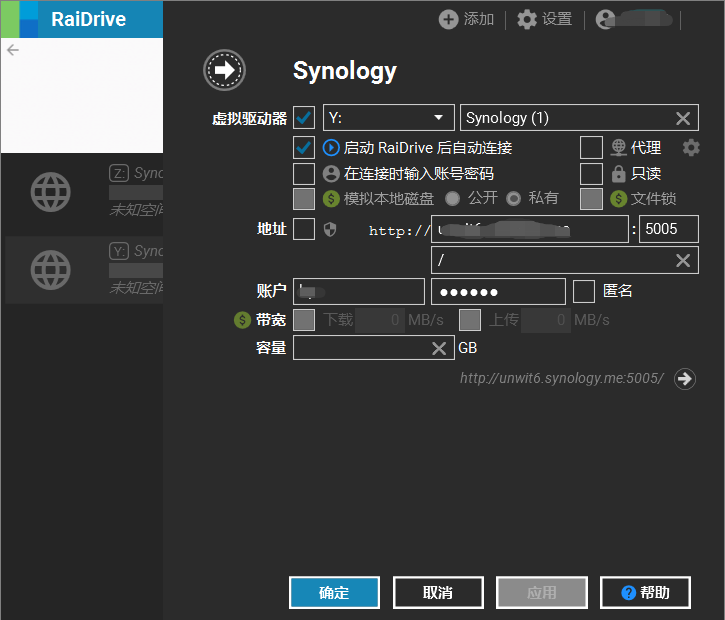Click the account person icon beside 在连接时输入账号密码
The height and width of the screenshot is (620, 725).
(x=331, y=174)
